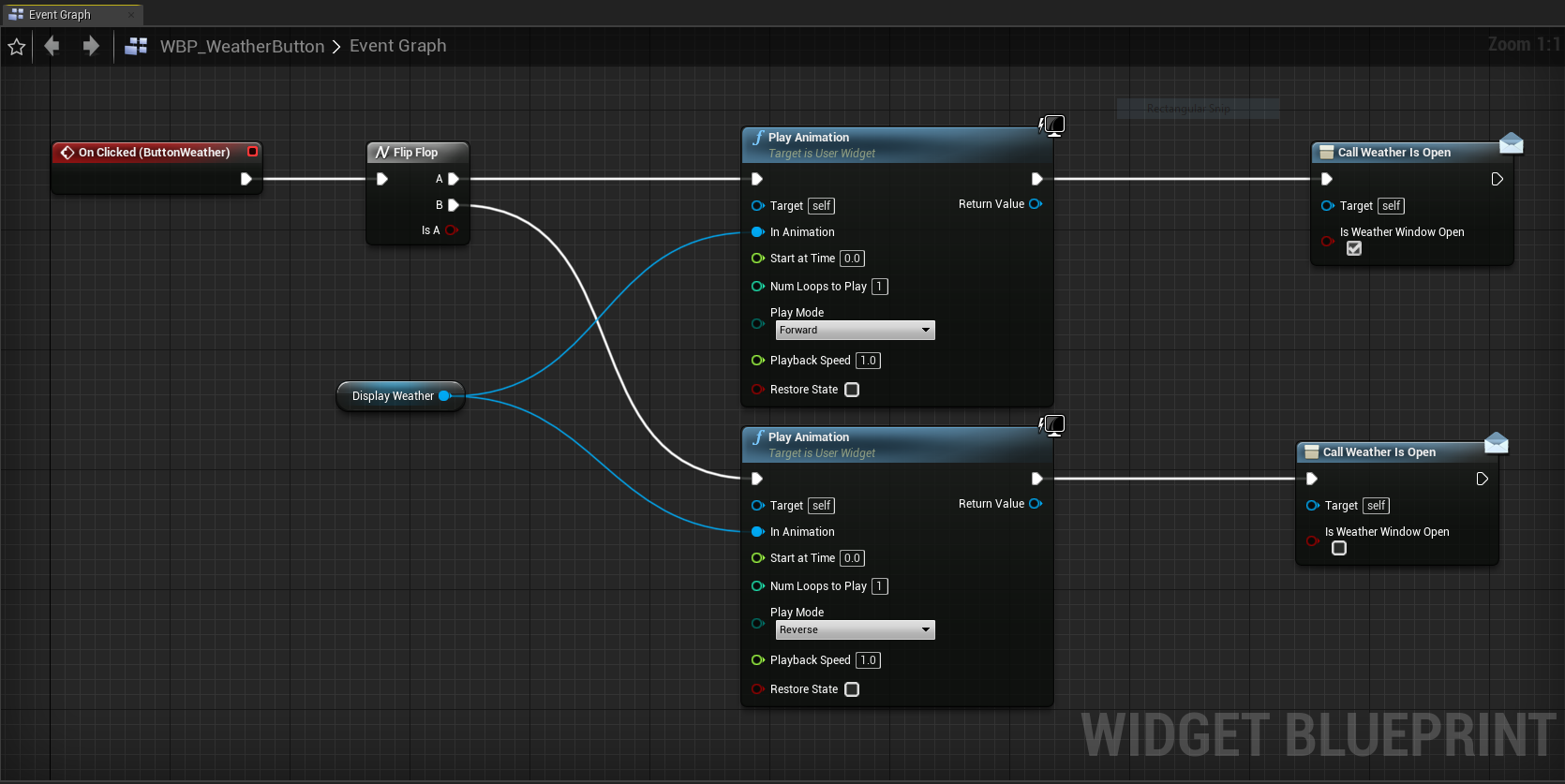Edit Playback Speed in bottom Play Animation
Screen dimensions: 1565x784
coord(868,660)
